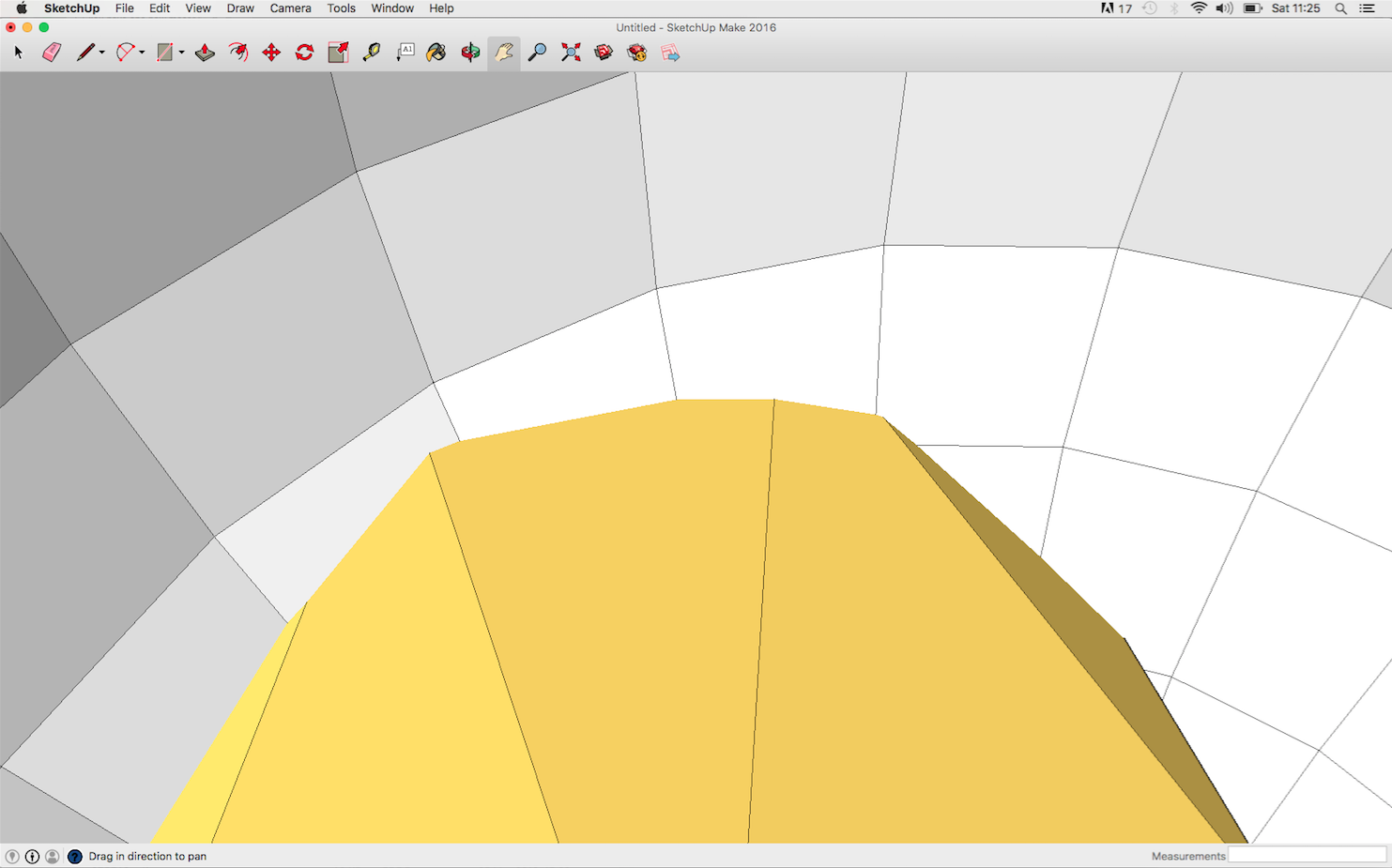1392x868 pixels.
Task: Choose the Tape Measure tool
Action: [372, 53]
